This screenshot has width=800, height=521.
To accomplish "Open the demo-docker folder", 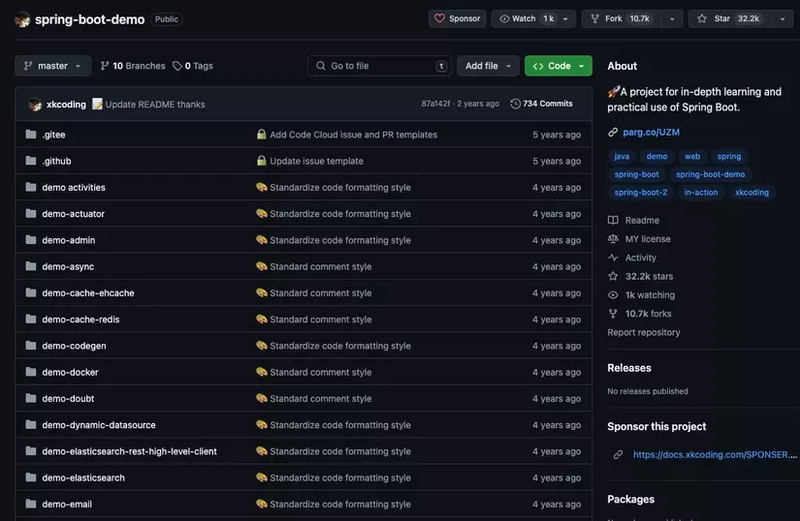I will tap(70, 372).
